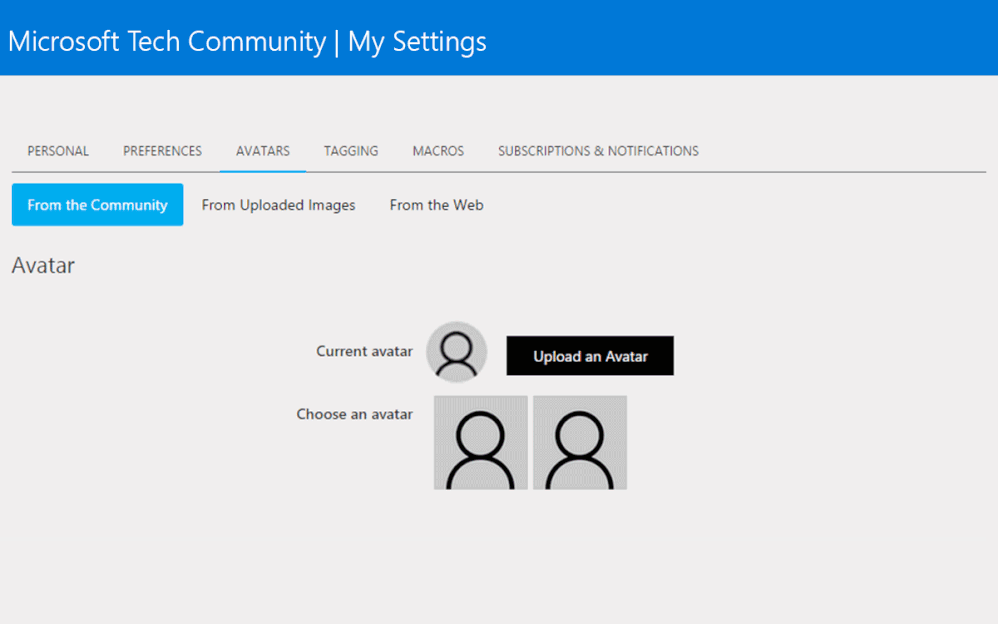998x624 pixels.
Task: Choose the second avatar thumbnail
Action: pyautogui.click(x=580, y=443)
